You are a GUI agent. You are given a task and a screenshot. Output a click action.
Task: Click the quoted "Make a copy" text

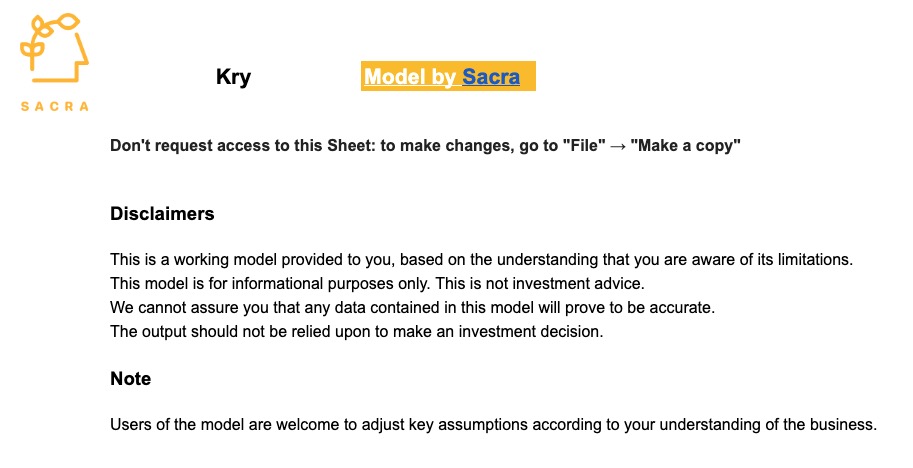click(685, 146)
